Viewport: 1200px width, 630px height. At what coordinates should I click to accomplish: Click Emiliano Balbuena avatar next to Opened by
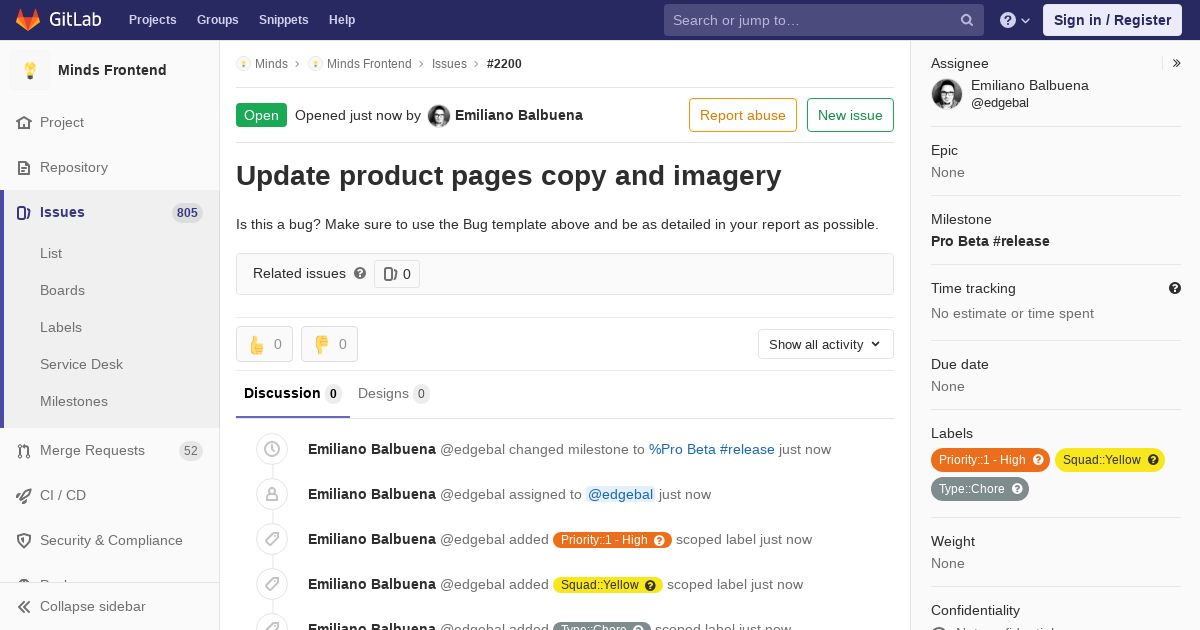pos(439,116)
